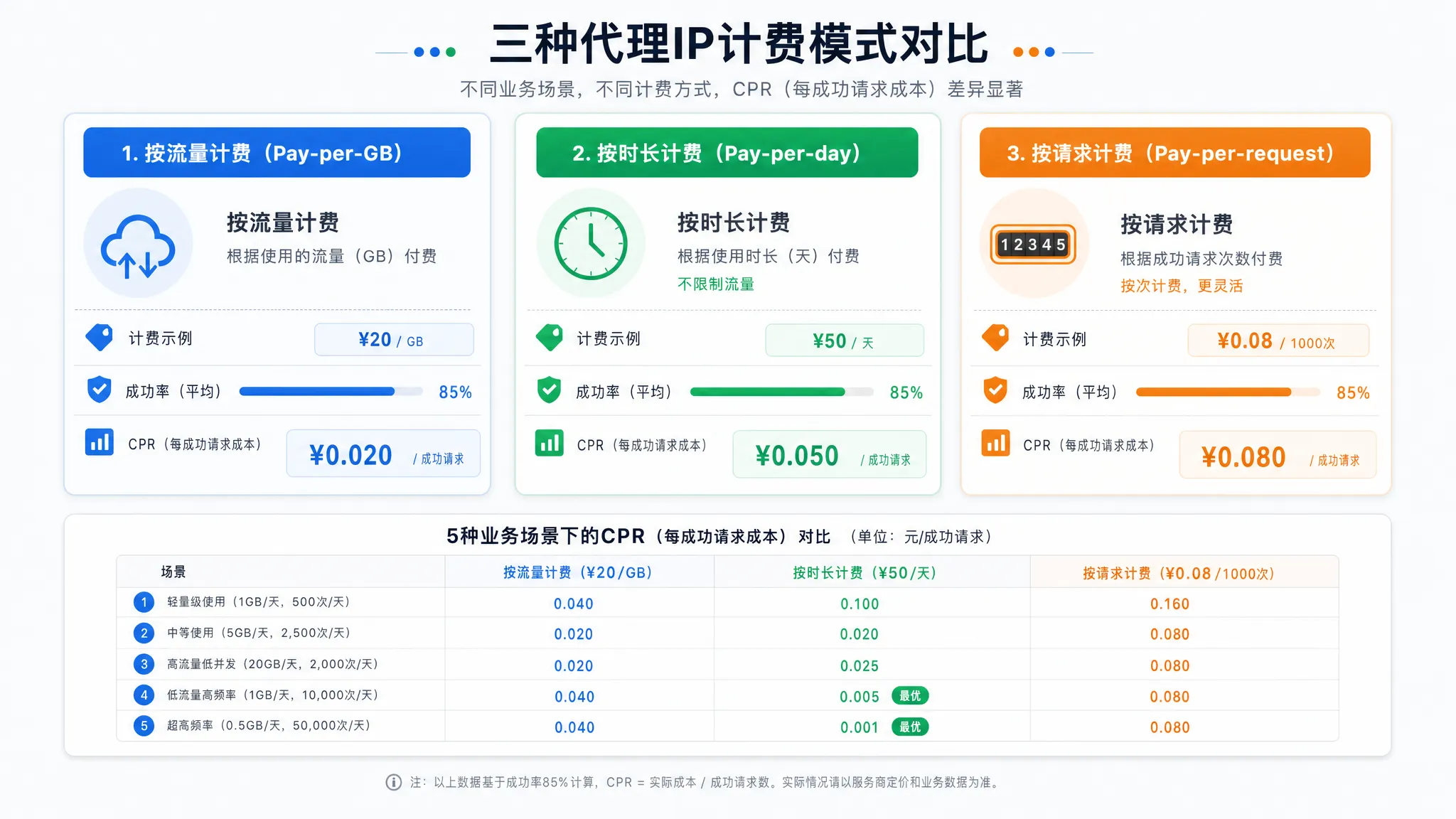Image resolution: width=1456 pixels, height=819 pixels.
Task: Select the 按请求计费 (Pay-per-request) orange header
Action: [x=1174, y=152]
